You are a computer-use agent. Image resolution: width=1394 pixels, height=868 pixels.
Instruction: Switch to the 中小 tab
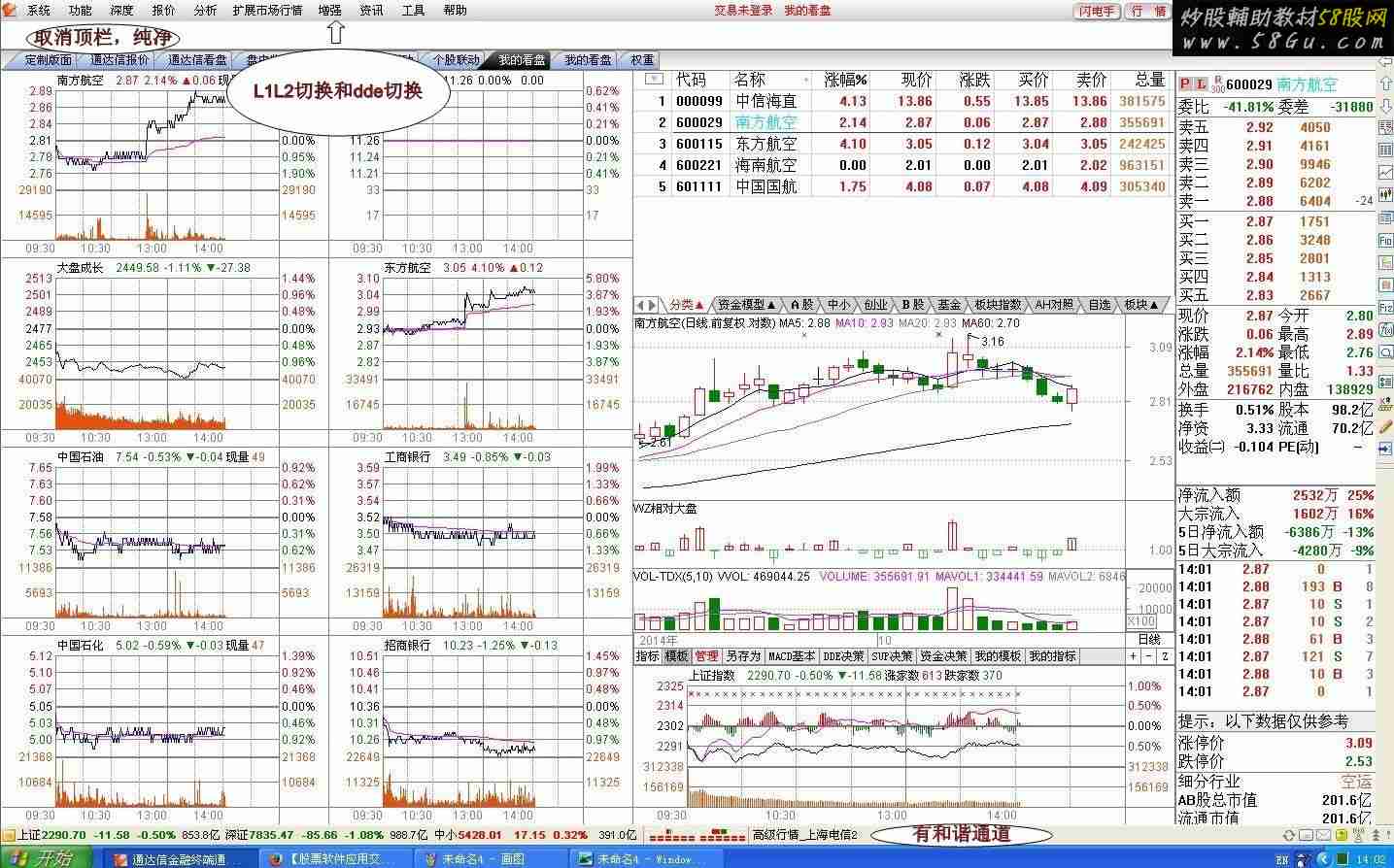coord(838,305)
